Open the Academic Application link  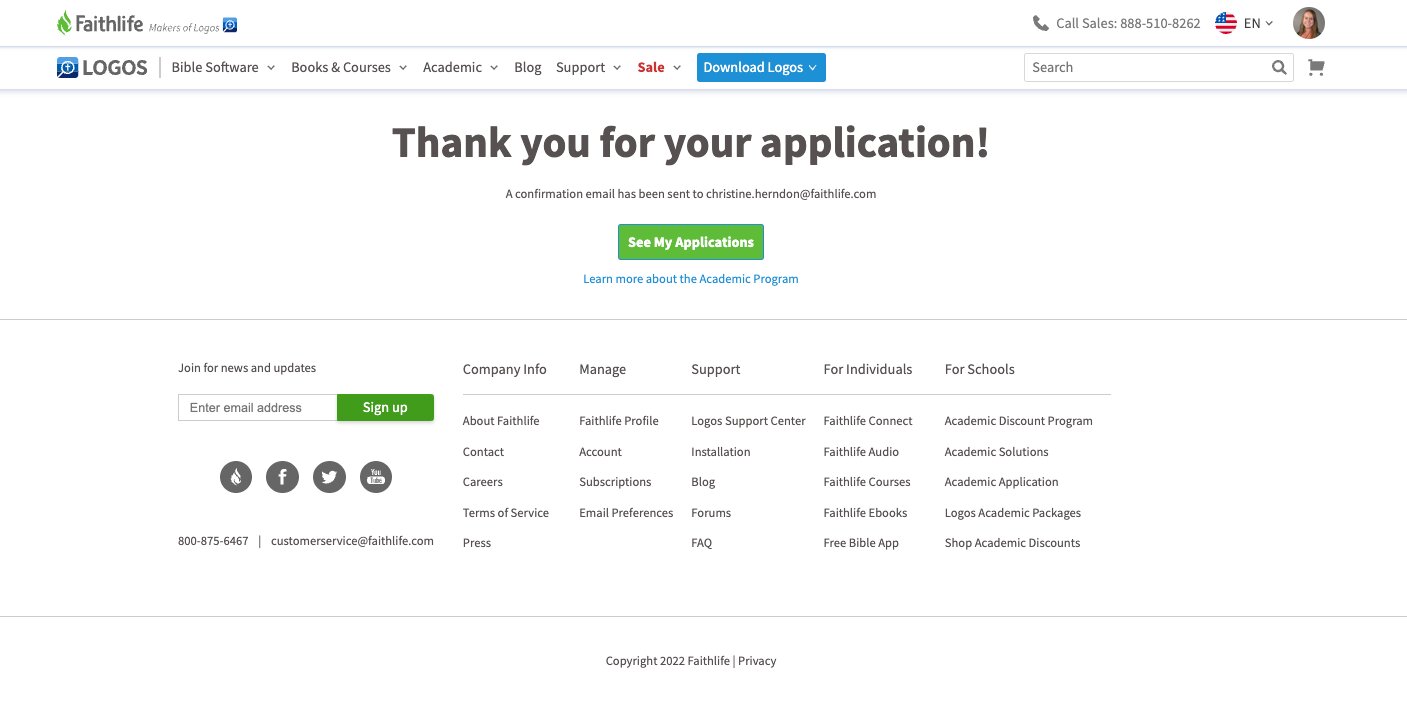1002,482
